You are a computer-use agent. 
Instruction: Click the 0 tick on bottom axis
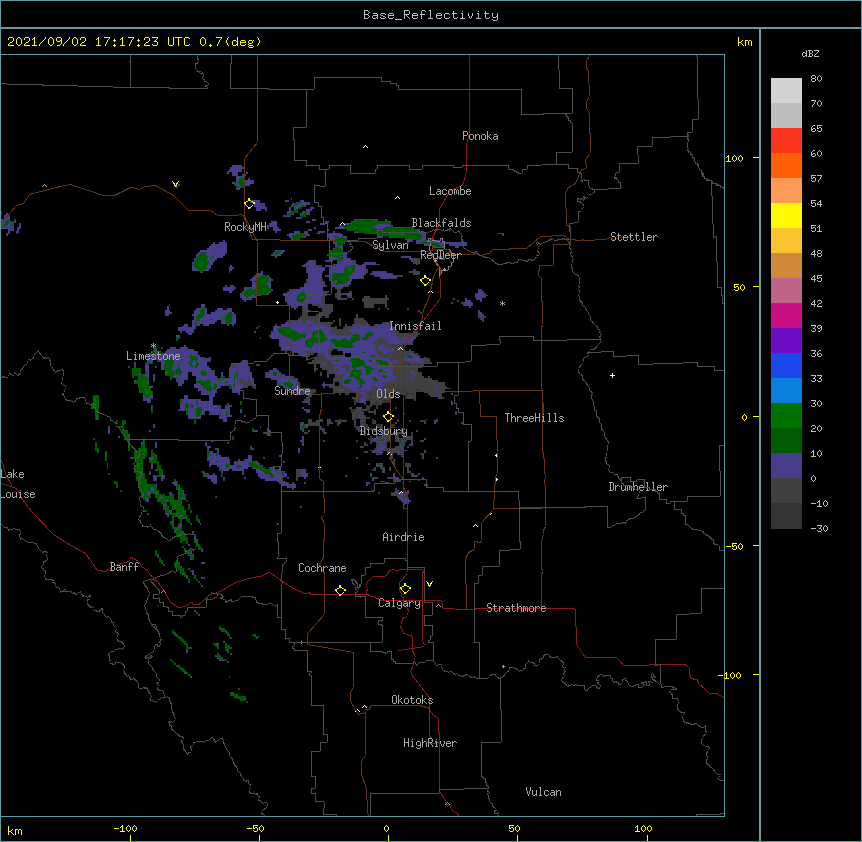386,828
